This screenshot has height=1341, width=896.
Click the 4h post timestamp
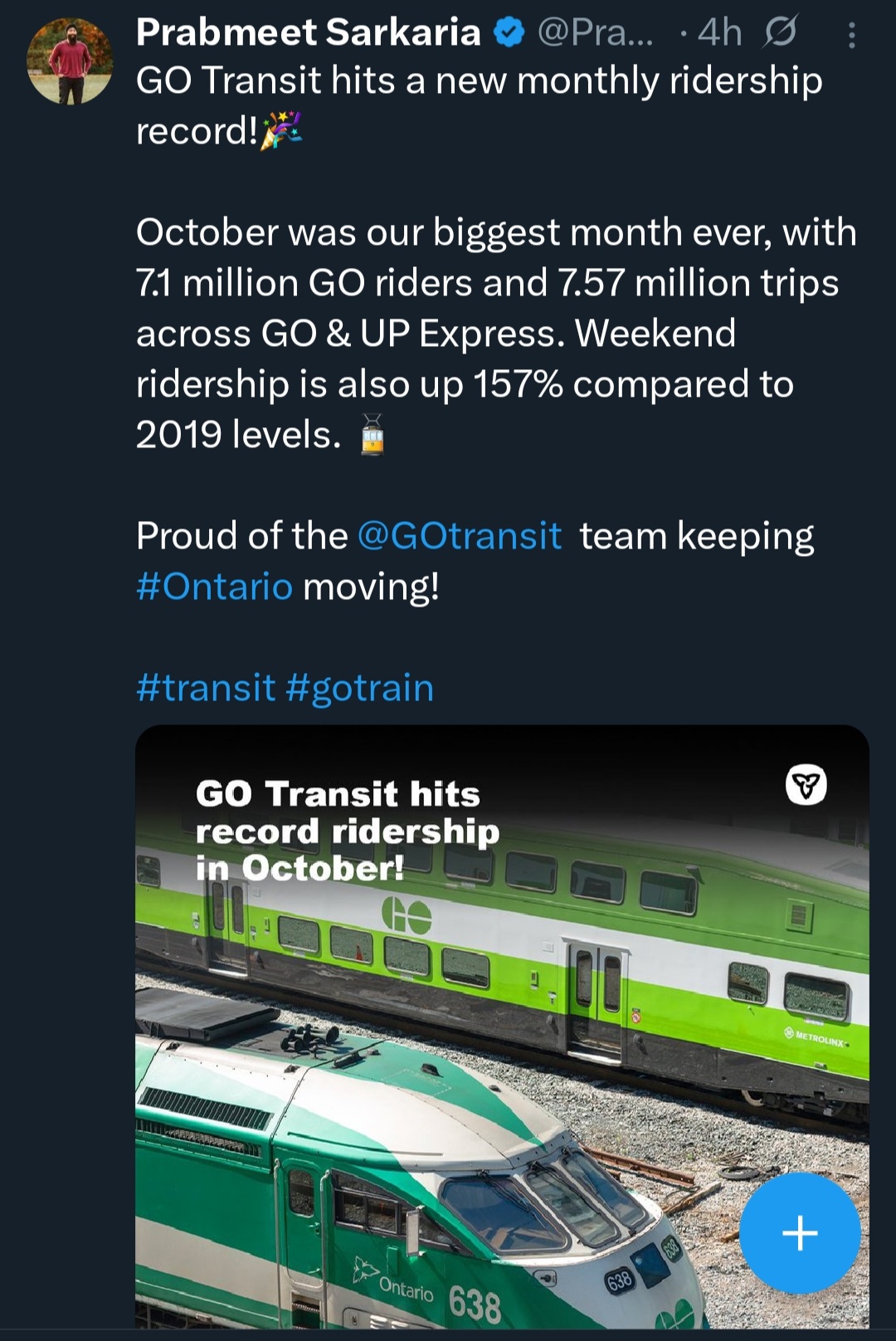point(719,33)
